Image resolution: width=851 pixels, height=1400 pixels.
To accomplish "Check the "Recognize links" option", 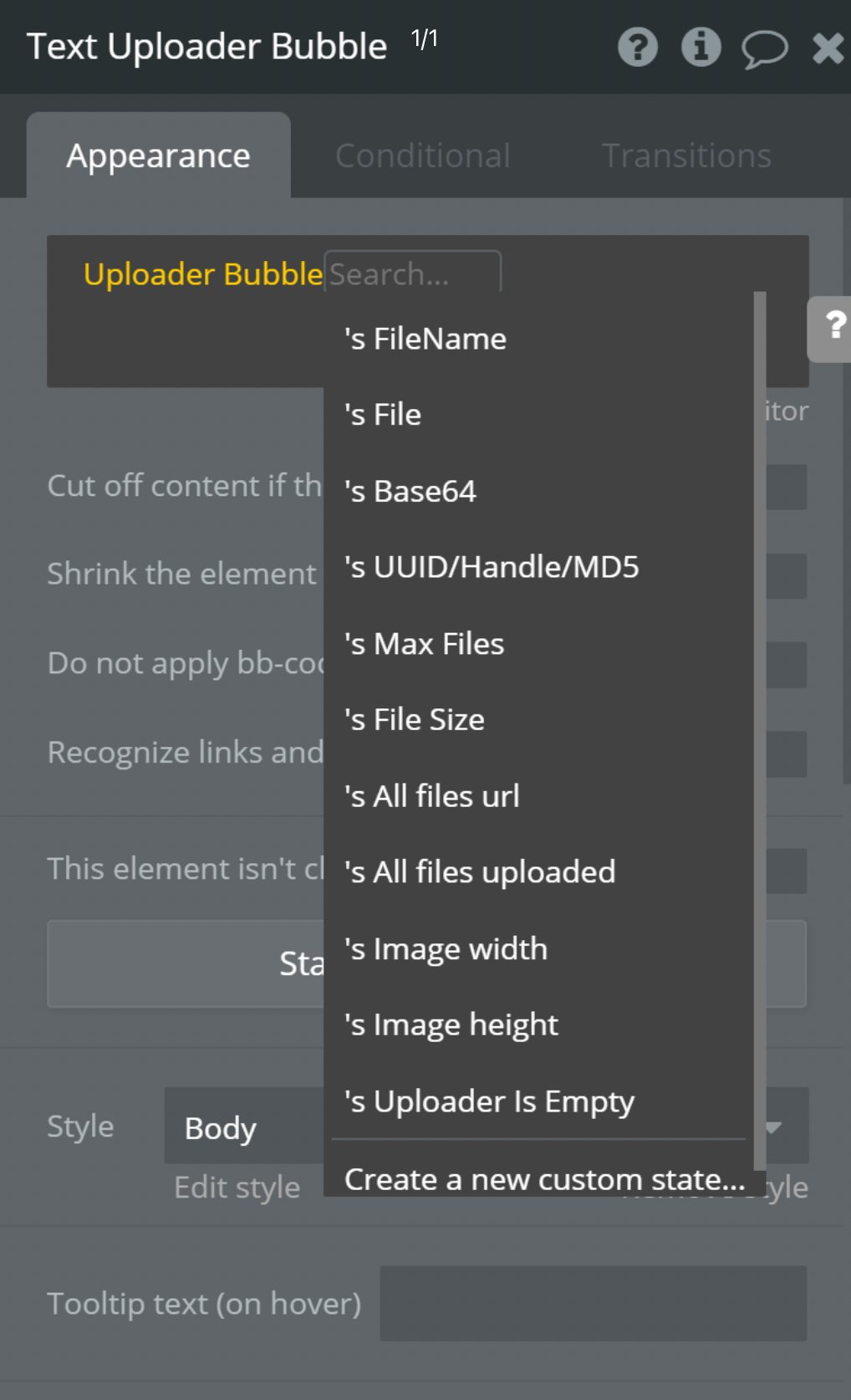I will click(x=787, y=753).
